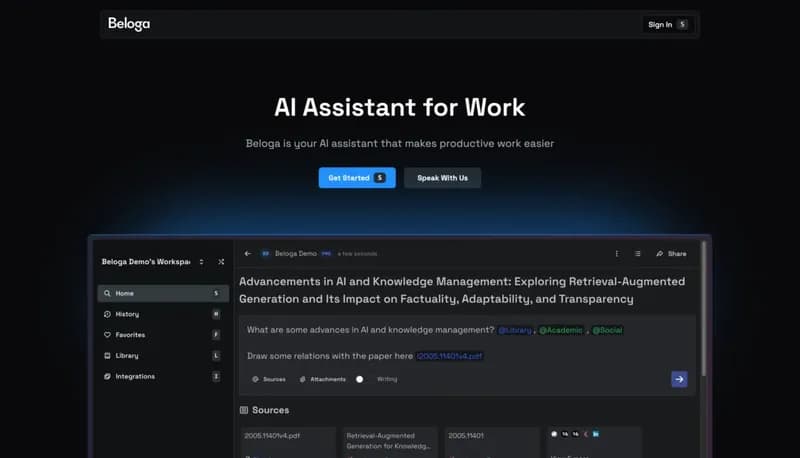Click the keyboard shortcut badge on the Home row
Screen dimensions: 800x458
216,293
